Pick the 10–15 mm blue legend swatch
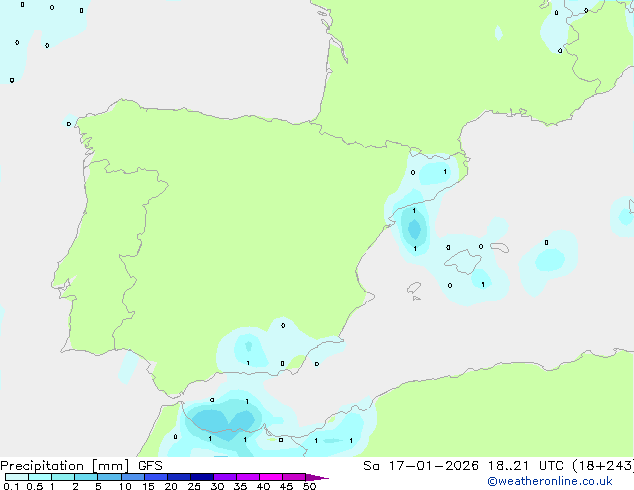Image resolution: width=634 pixels, height=490 pixels. pos(132,477)
